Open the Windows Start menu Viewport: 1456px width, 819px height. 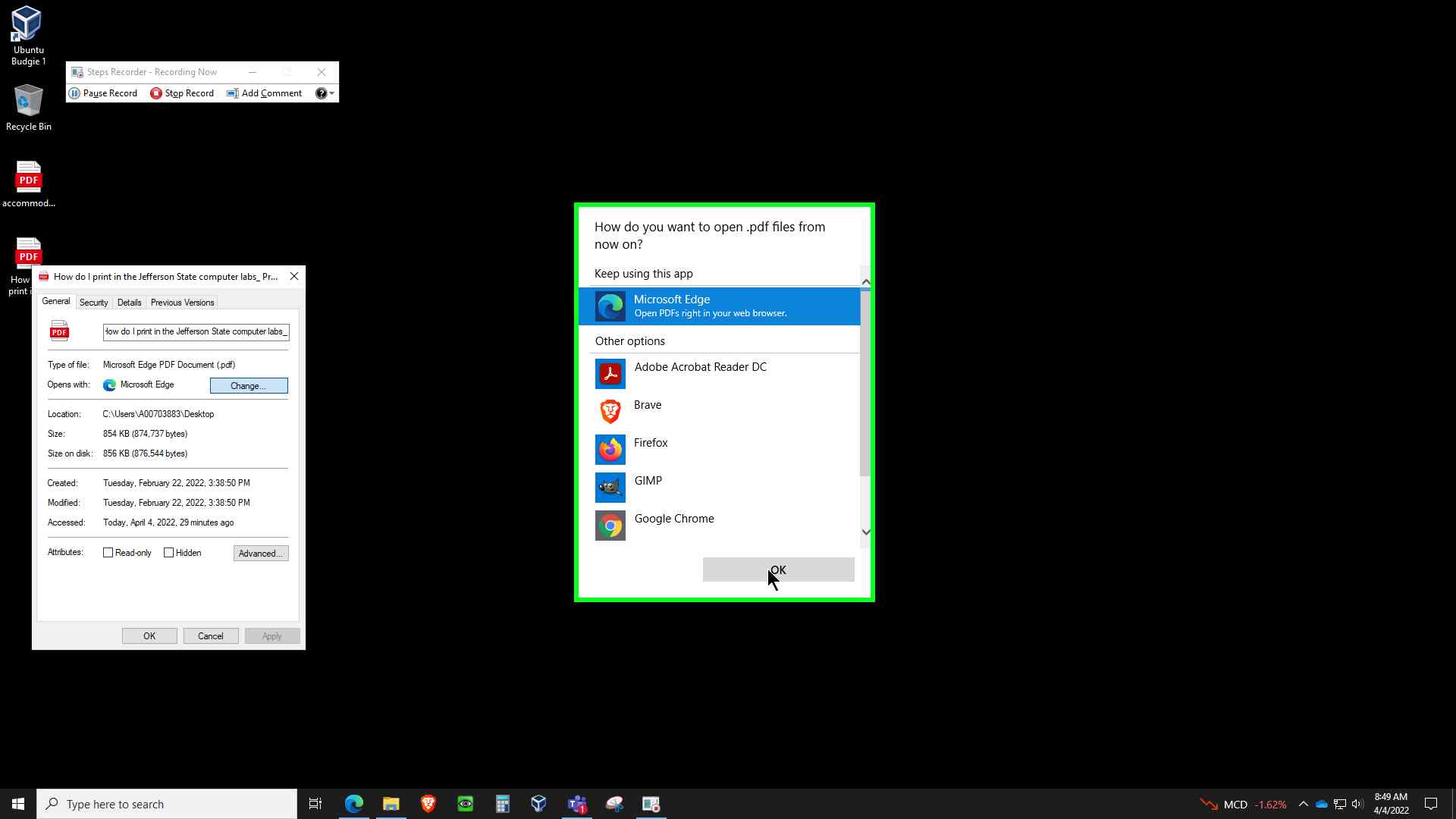[18, 804]
